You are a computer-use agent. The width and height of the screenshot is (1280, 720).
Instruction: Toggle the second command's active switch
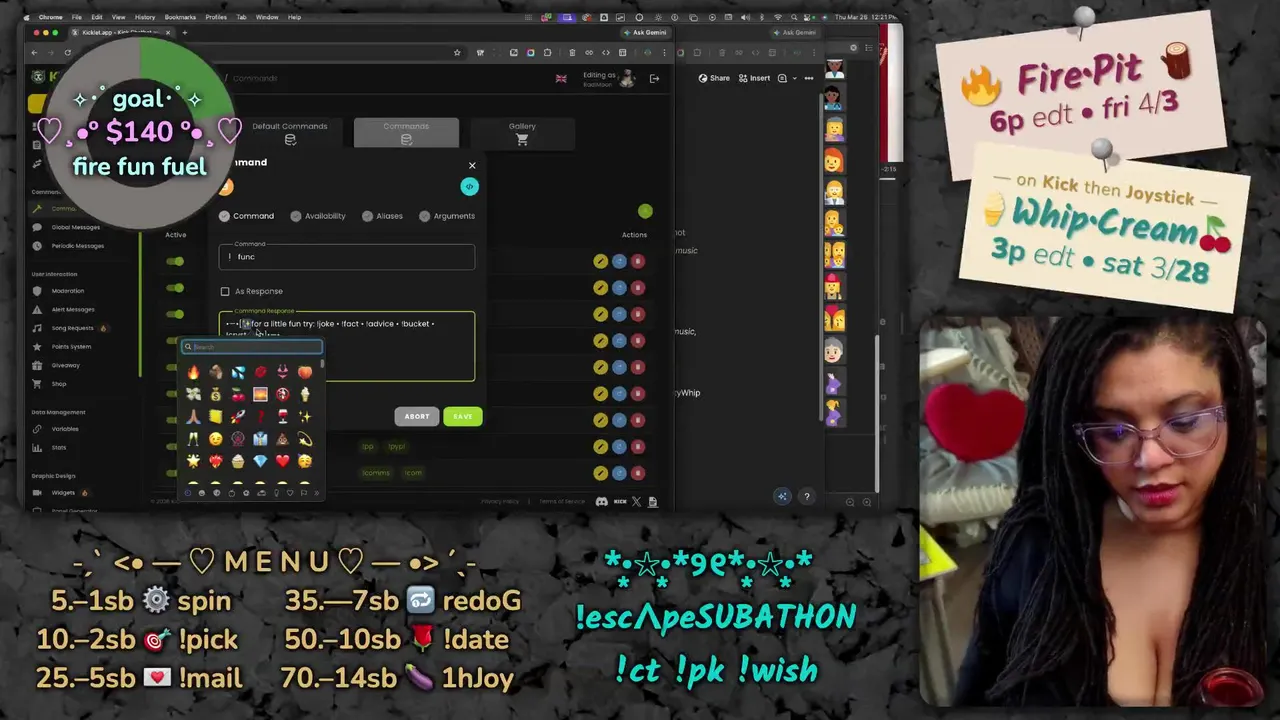tap(175, 288)
